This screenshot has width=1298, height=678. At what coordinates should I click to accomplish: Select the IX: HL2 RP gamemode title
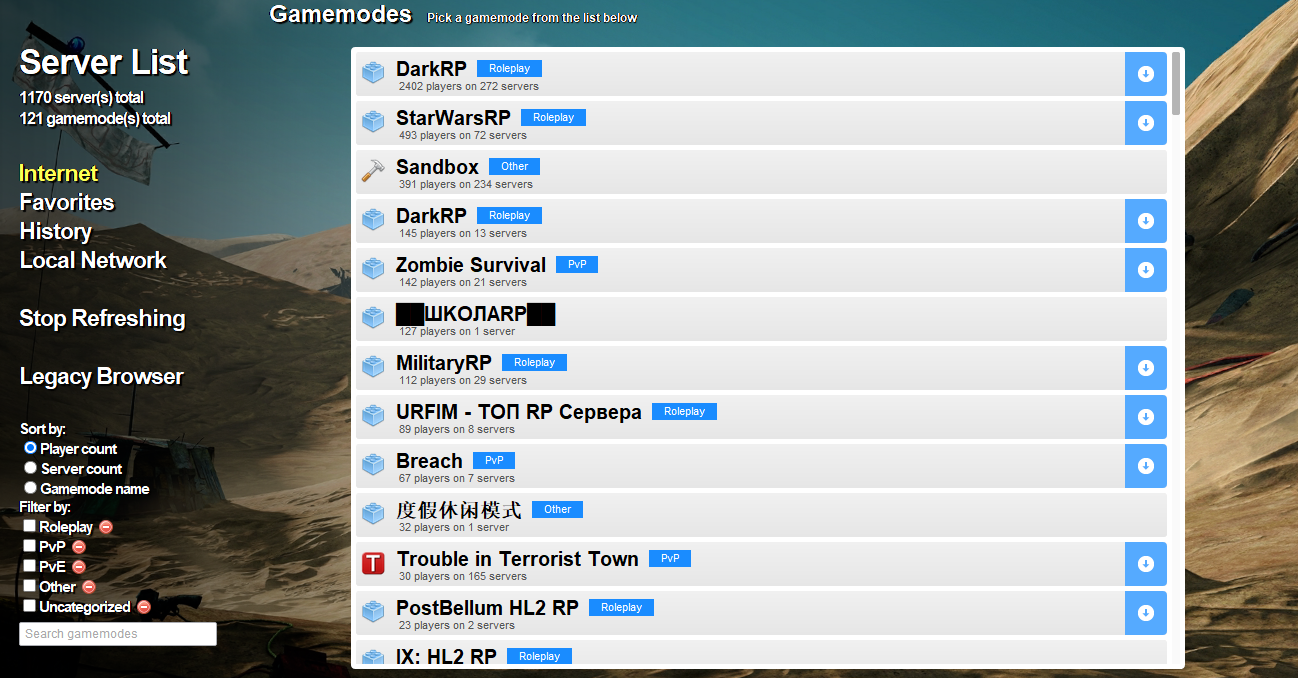tap(446, 657)
